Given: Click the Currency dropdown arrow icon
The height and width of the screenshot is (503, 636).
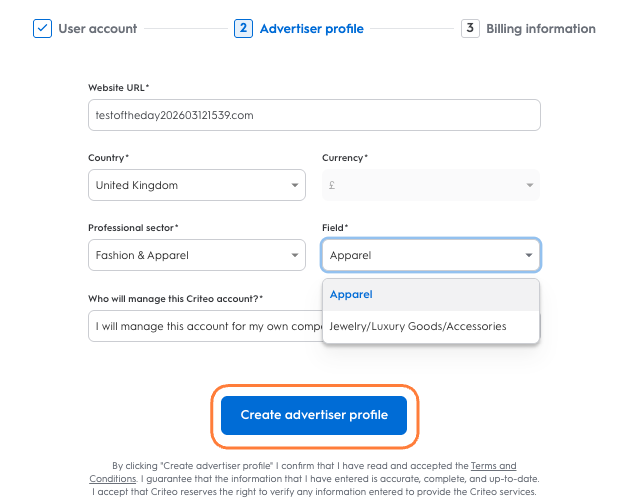Looking at the screenshot, I should 529,185.
